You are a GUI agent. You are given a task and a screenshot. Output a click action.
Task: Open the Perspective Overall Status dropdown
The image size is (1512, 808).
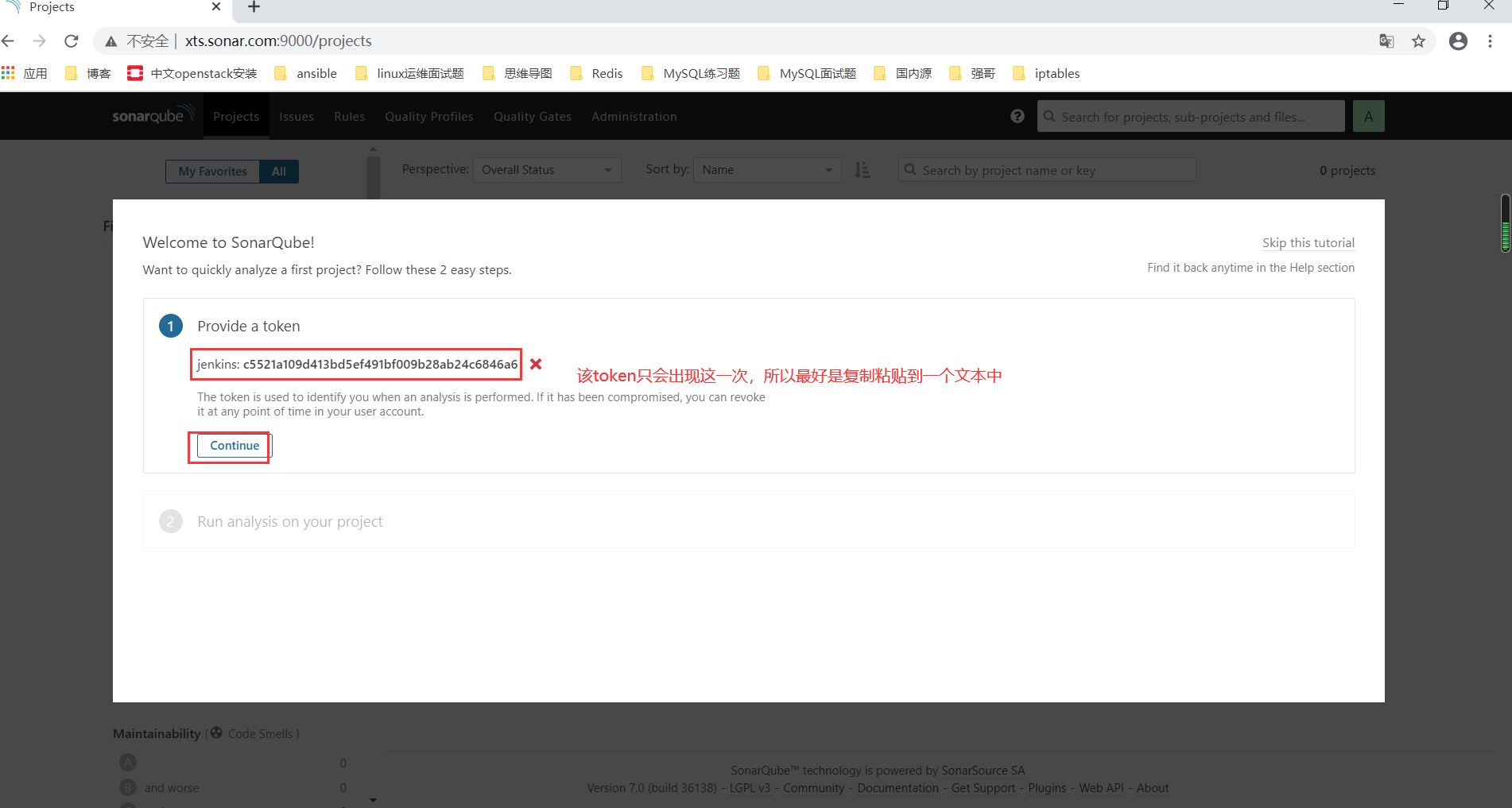[x=547, y=170]
